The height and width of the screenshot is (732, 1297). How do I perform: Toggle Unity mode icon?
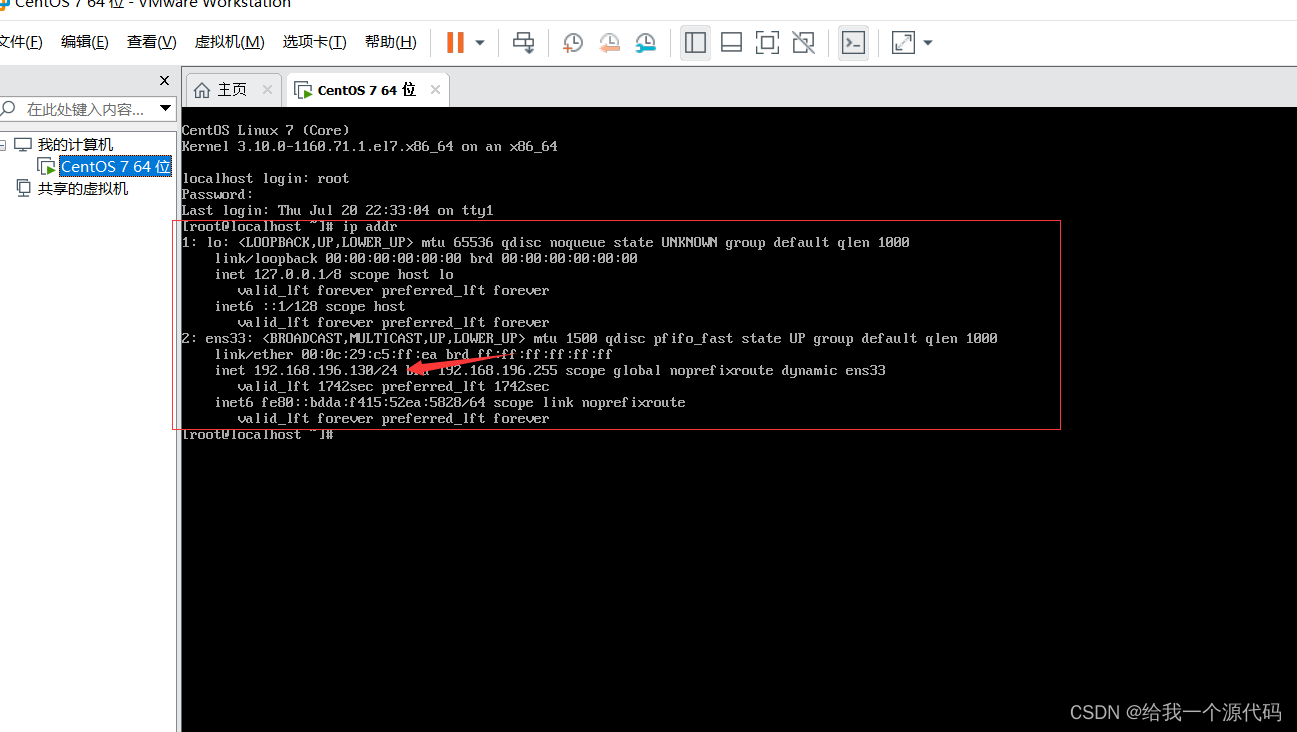(x=803, y=42)
